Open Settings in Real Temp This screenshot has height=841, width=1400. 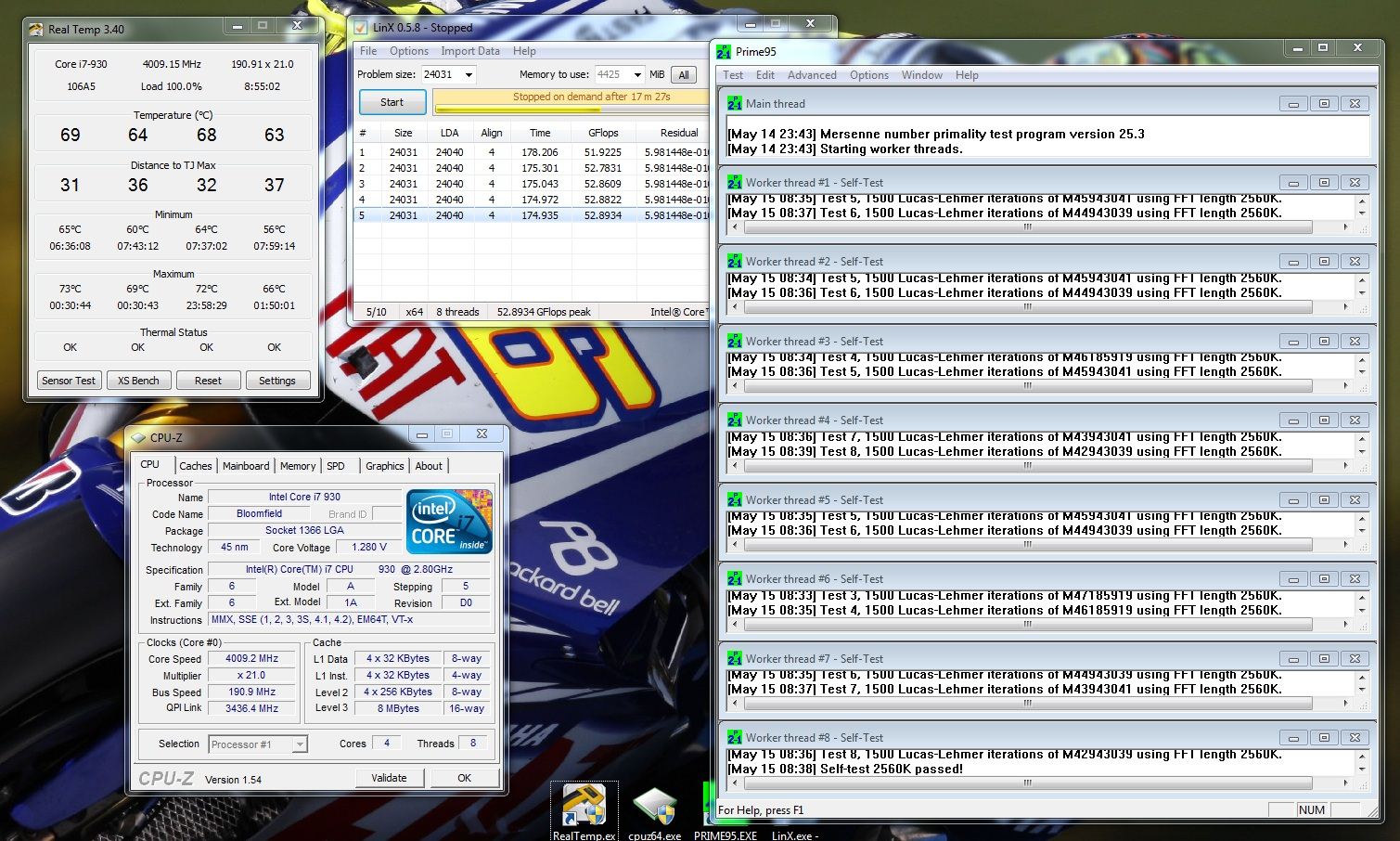[277, 381]
